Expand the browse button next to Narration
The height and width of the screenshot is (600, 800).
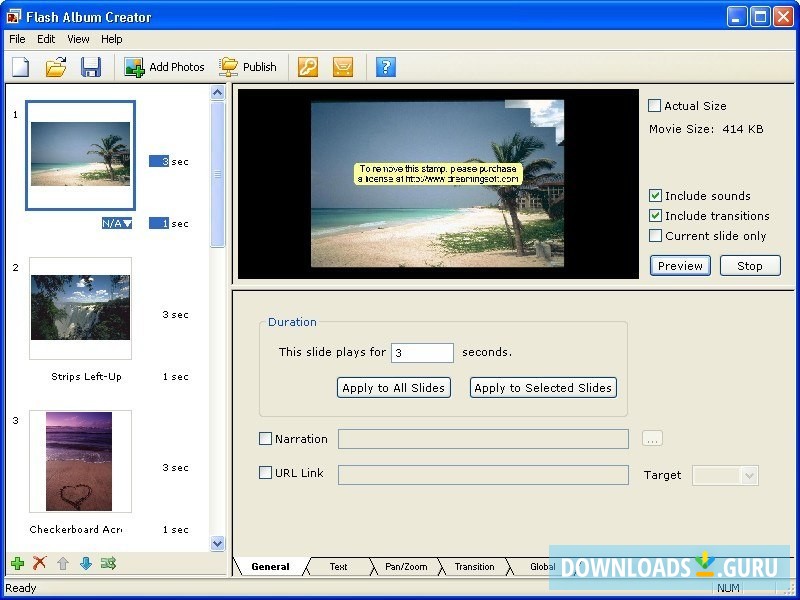[652, 439]
